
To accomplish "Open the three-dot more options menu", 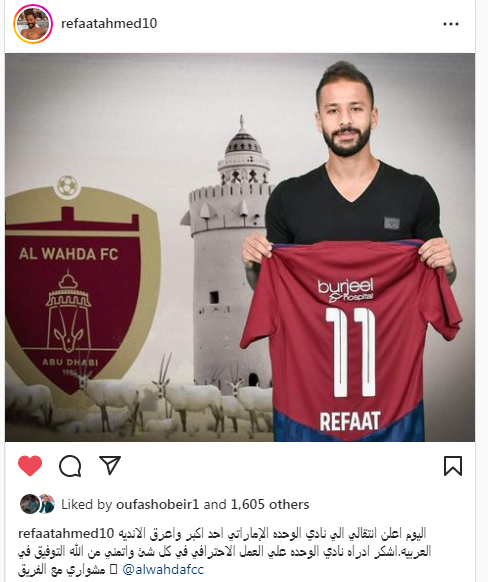I will click(x=451, y=24).
